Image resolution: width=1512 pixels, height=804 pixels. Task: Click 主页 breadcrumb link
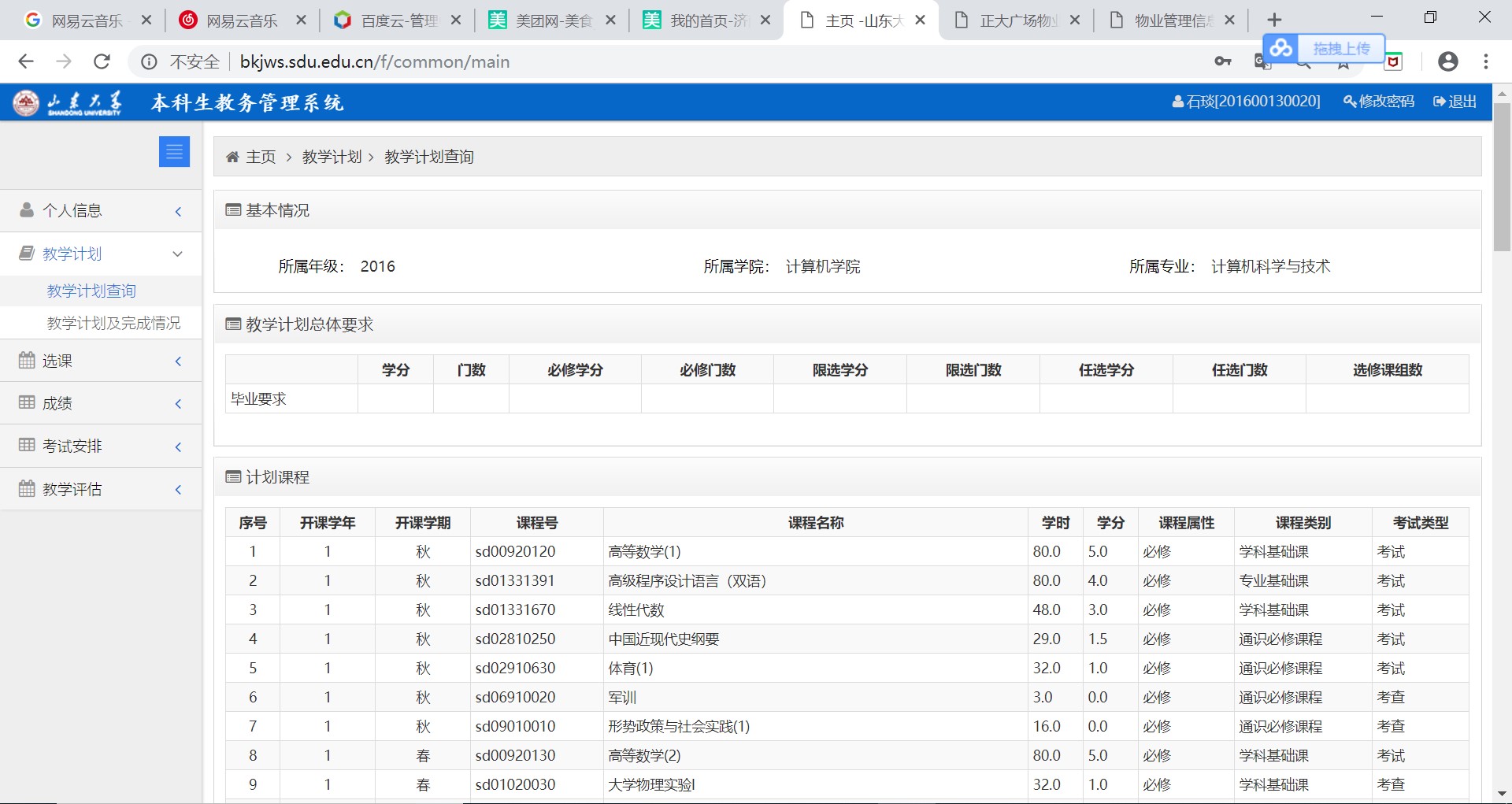[261, 157]
